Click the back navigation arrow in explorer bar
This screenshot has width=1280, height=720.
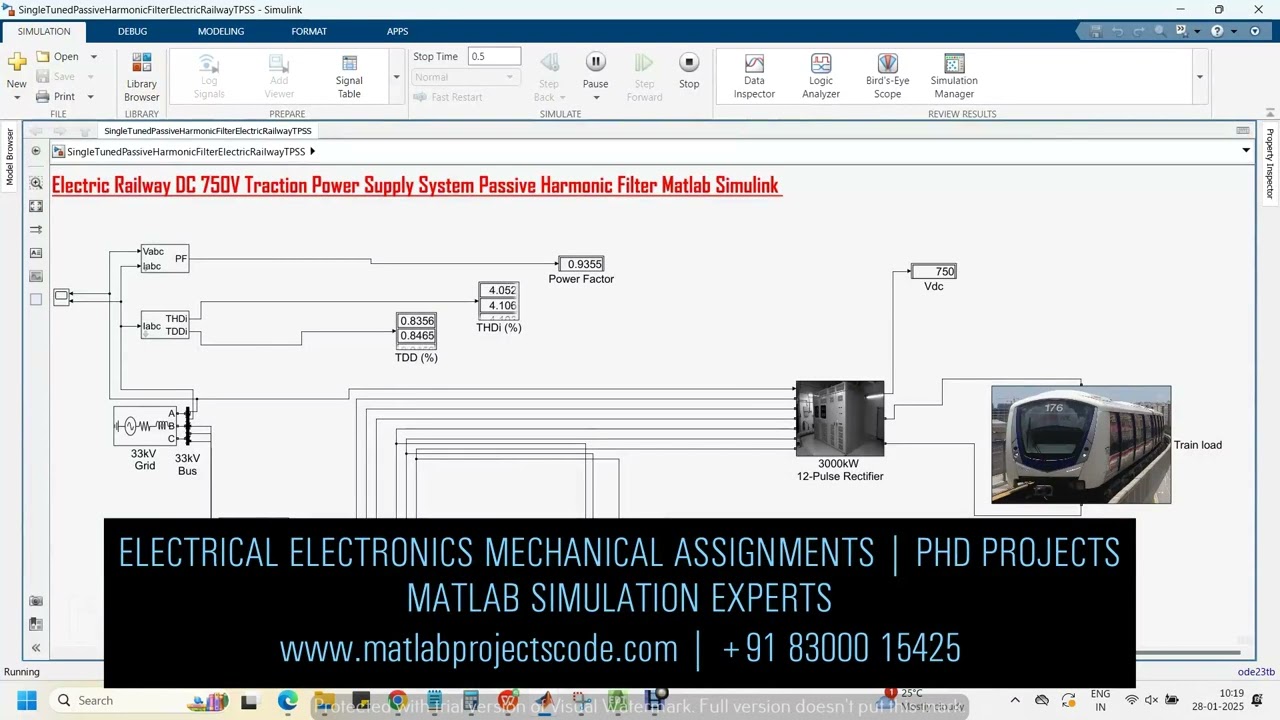(x=36, y=131)
